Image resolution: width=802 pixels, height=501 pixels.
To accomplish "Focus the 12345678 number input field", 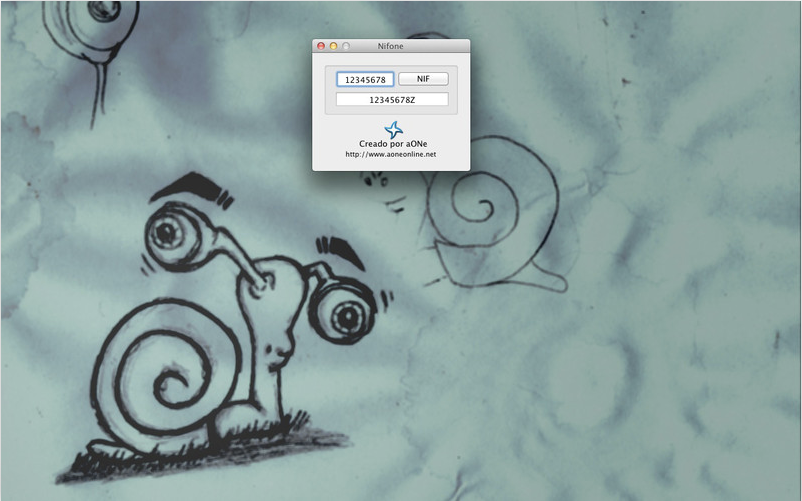I will [365, 79].
